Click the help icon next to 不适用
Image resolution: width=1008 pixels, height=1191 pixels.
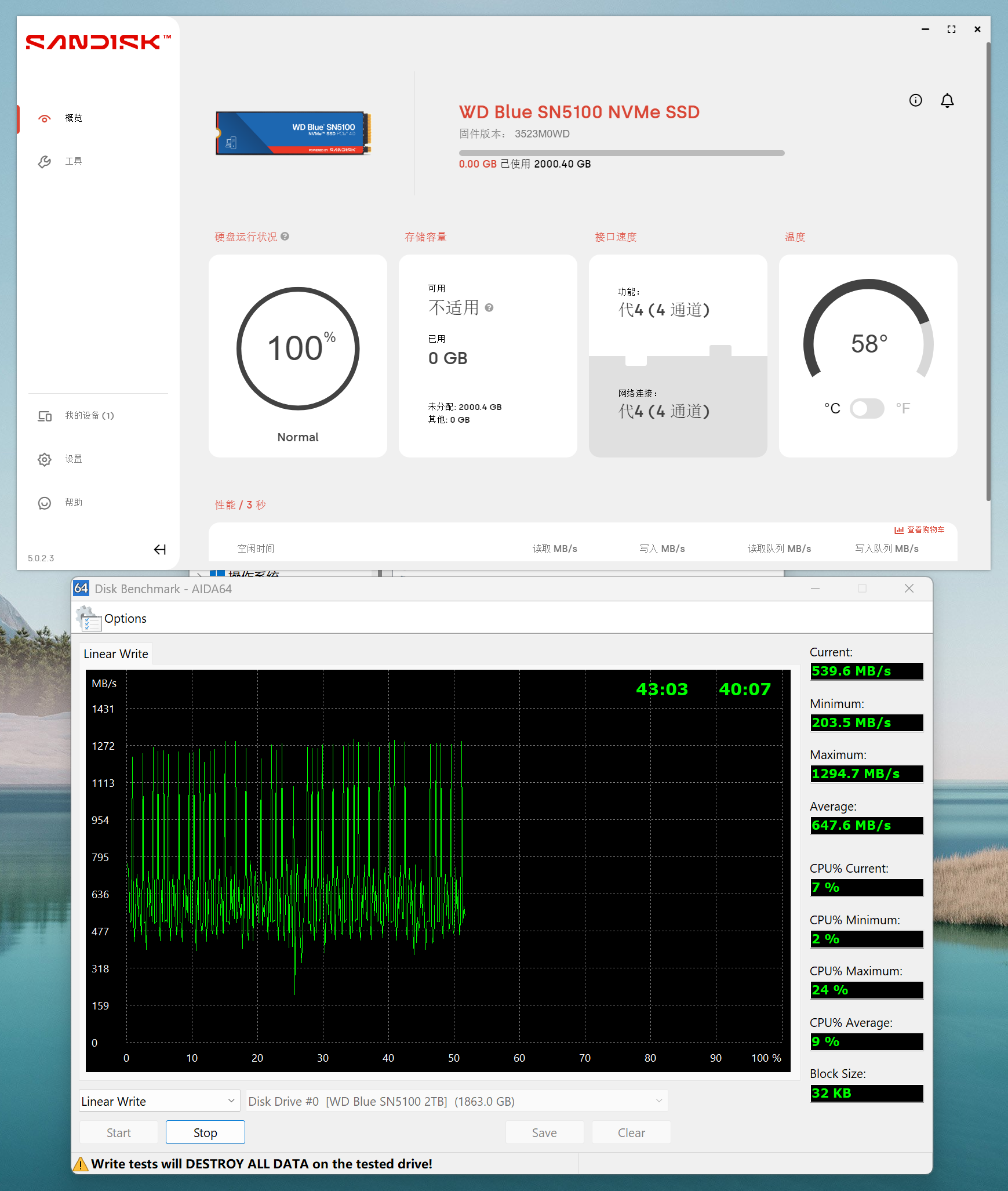[489, 308]
